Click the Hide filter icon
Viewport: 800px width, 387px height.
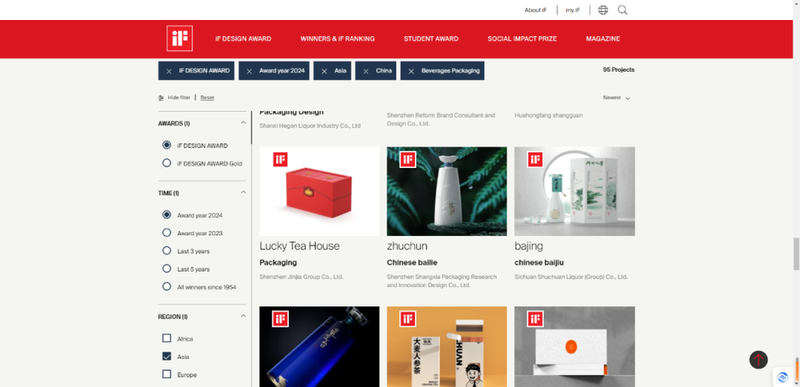pos(161,97)
